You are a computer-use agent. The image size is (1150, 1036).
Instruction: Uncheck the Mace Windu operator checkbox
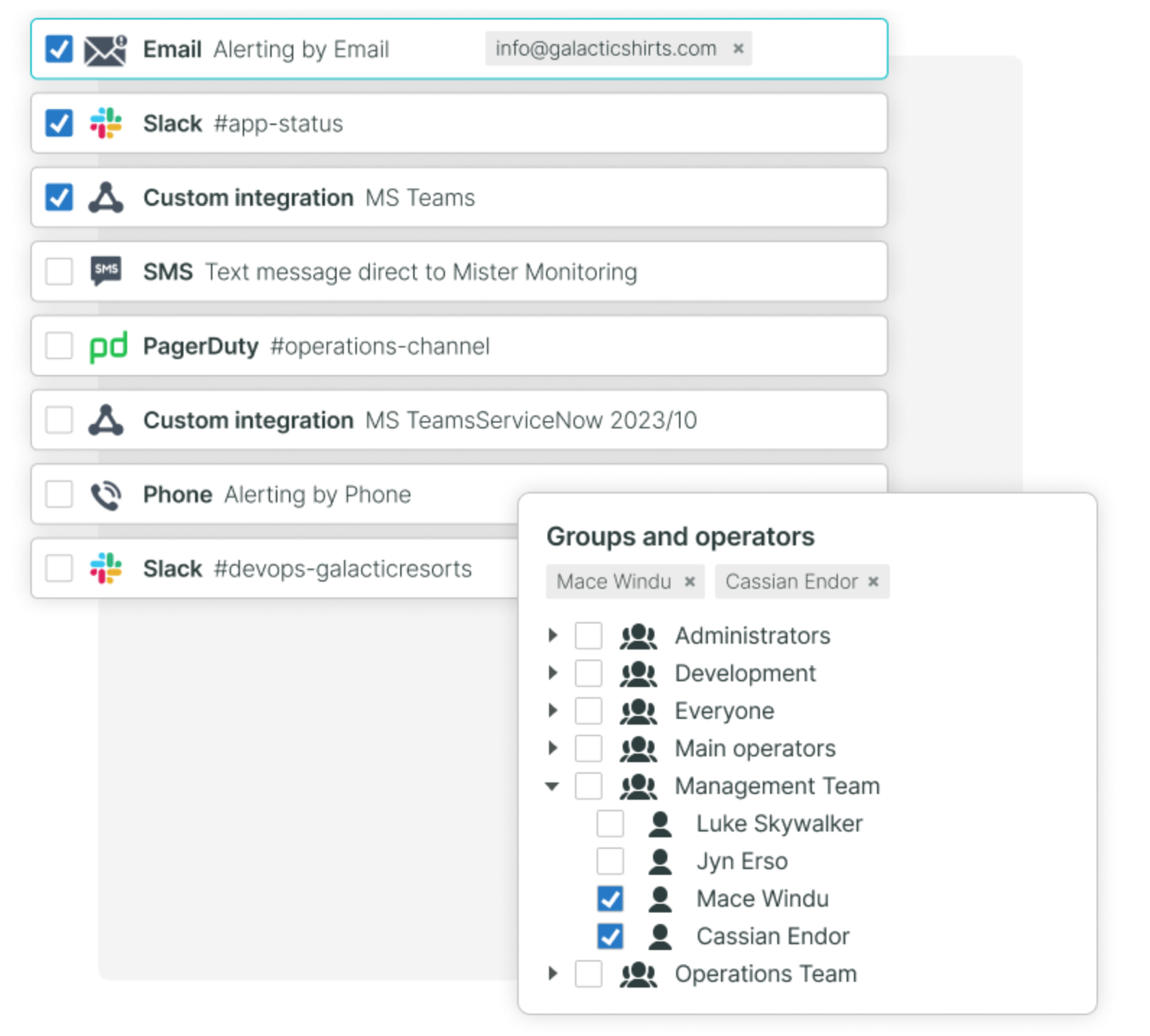coord(610,899)
